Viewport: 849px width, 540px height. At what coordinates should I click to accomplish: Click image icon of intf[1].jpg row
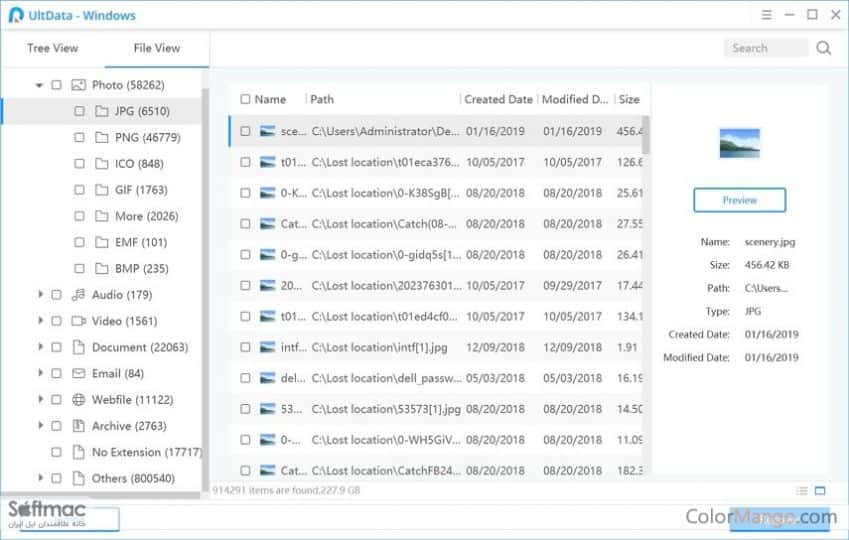coord(267,347)
